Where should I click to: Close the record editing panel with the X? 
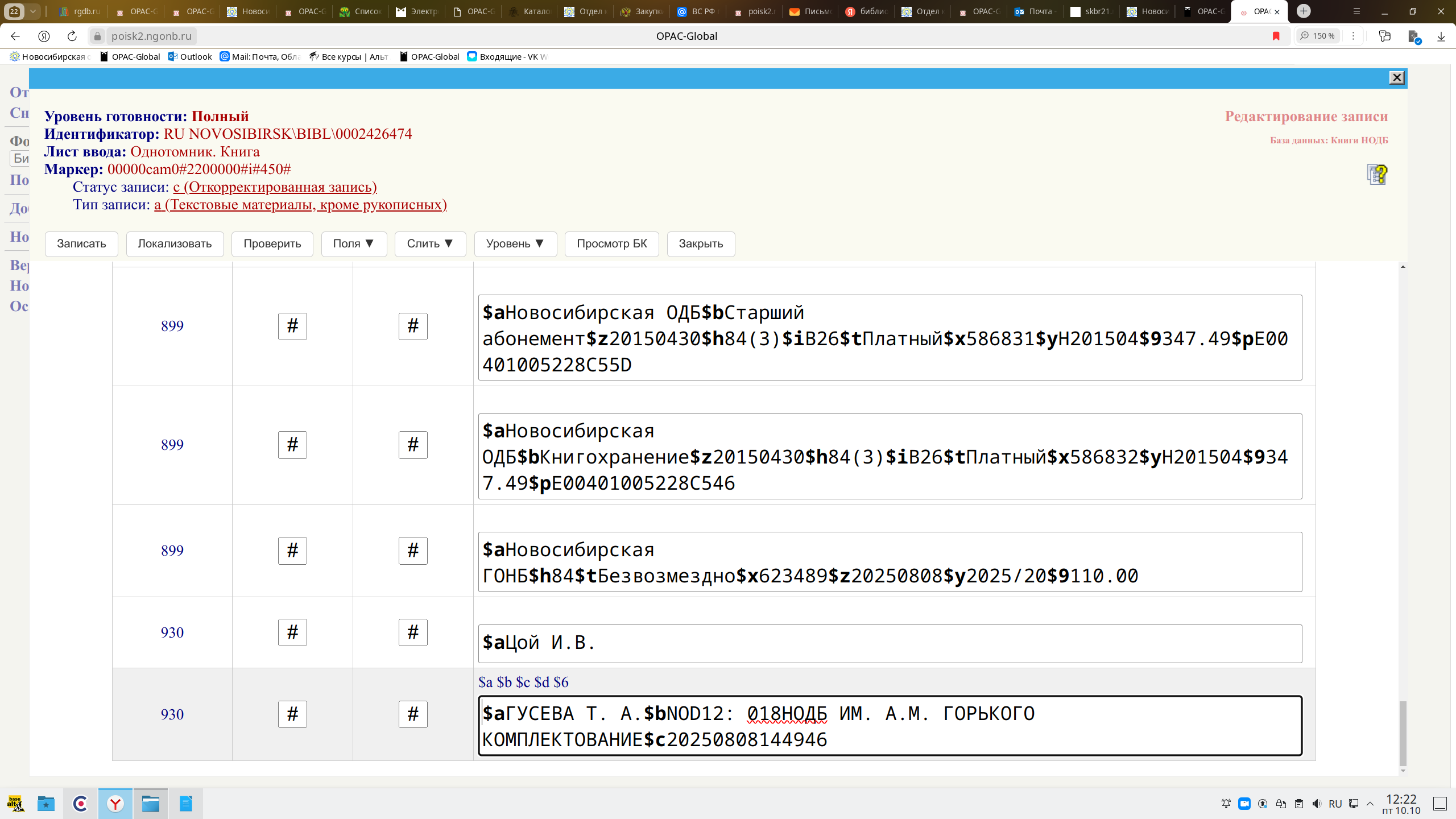coord(1397,78)
